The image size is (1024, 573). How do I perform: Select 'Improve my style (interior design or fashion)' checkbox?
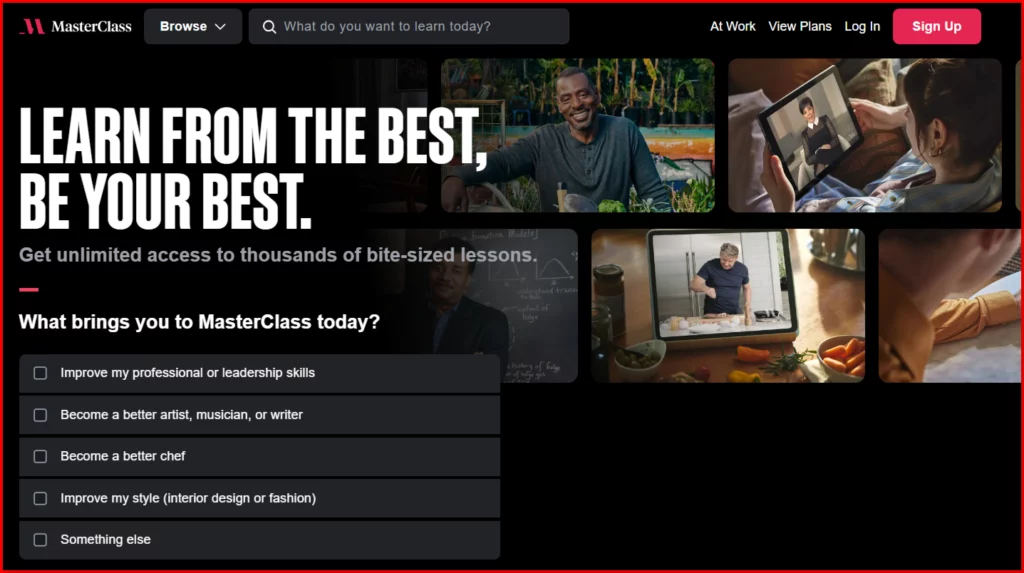[x=40, y=498]
